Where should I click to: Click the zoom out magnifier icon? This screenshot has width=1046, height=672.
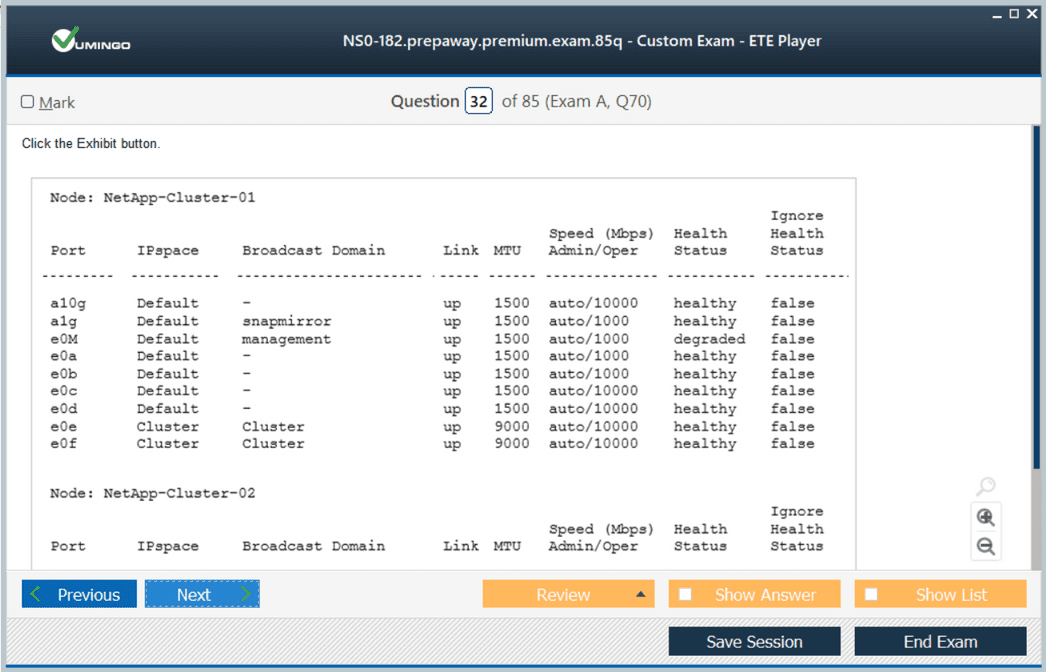985,546
